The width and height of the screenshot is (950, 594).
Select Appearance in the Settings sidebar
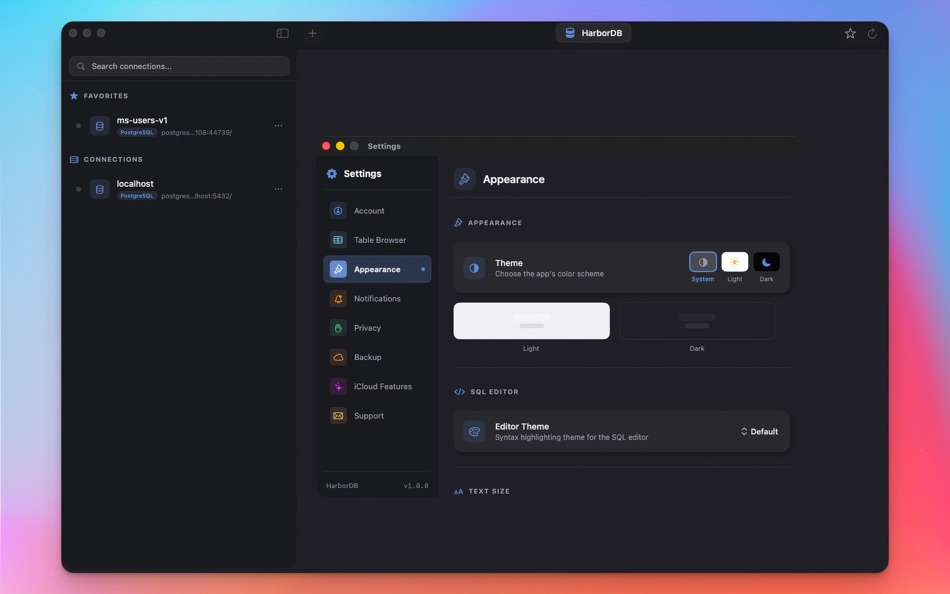click(377, 269)
